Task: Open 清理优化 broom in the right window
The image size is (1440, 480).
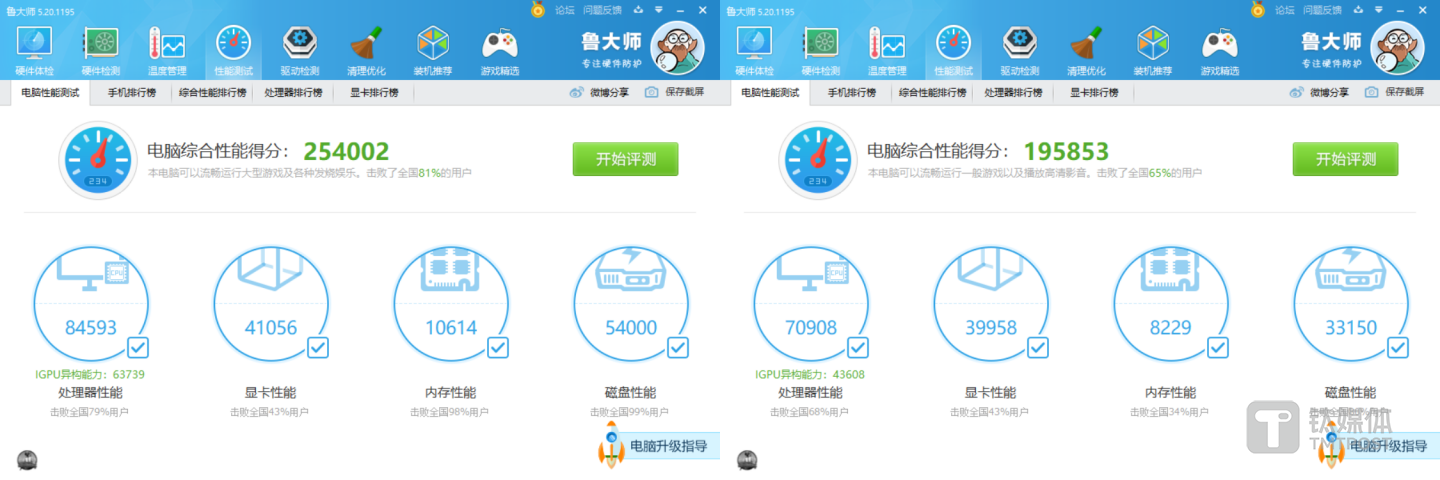Action: point(1086,50)
